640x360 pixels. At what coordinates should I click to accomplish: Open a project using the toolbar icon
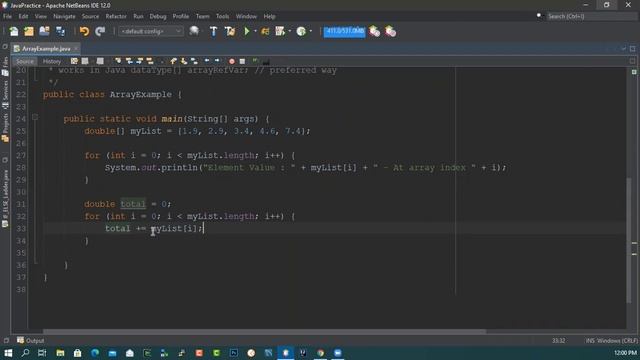click(x=44, y=31)
